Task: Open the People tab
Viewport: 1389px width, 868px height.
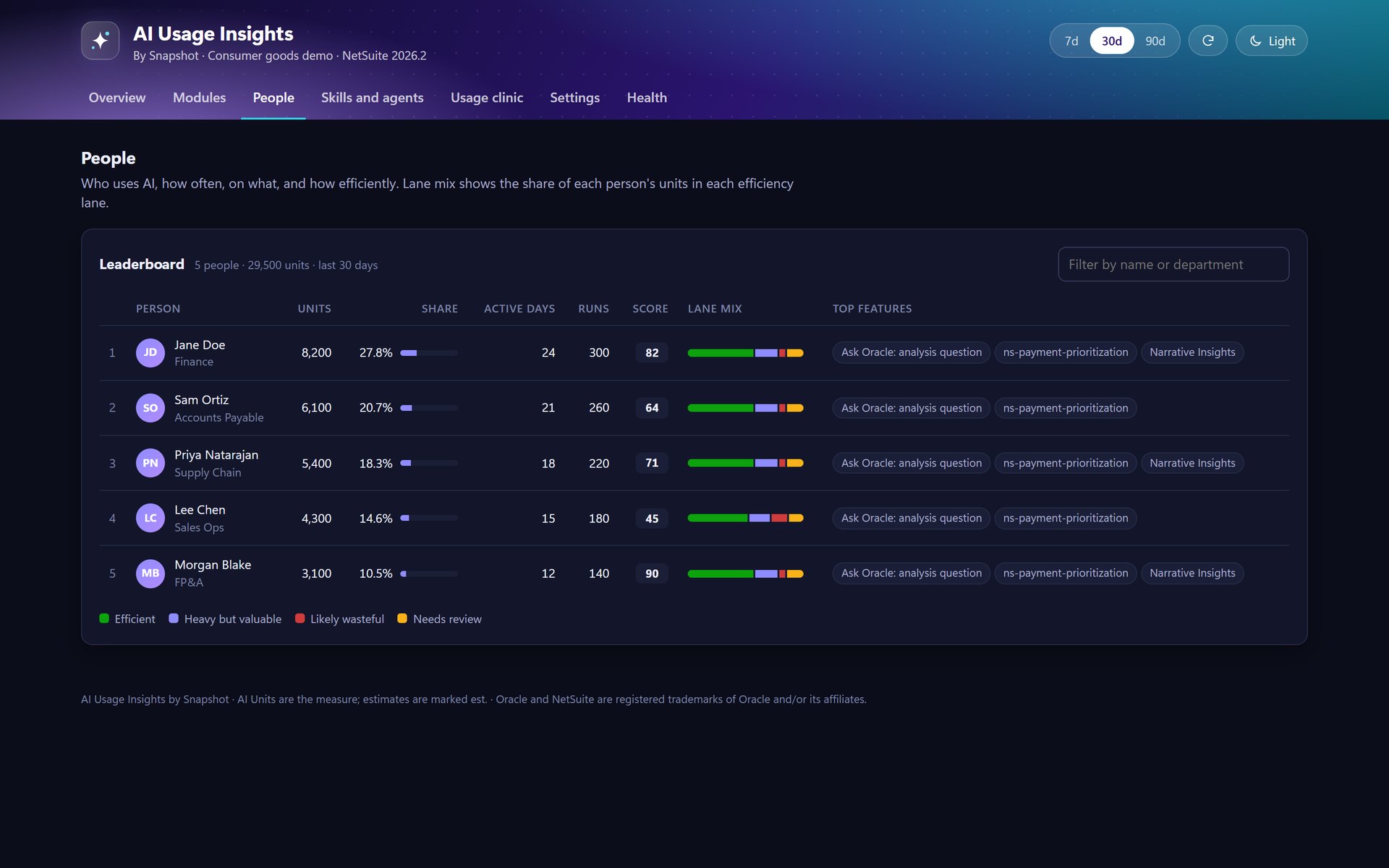Action: (273, 98)
